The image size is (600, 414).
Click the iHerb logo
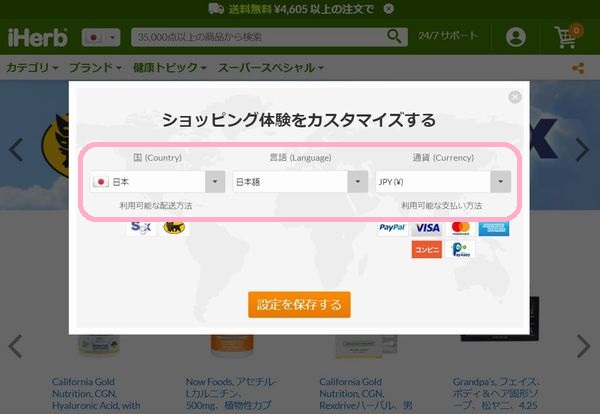pyautogui.click(x=38, y=37)
